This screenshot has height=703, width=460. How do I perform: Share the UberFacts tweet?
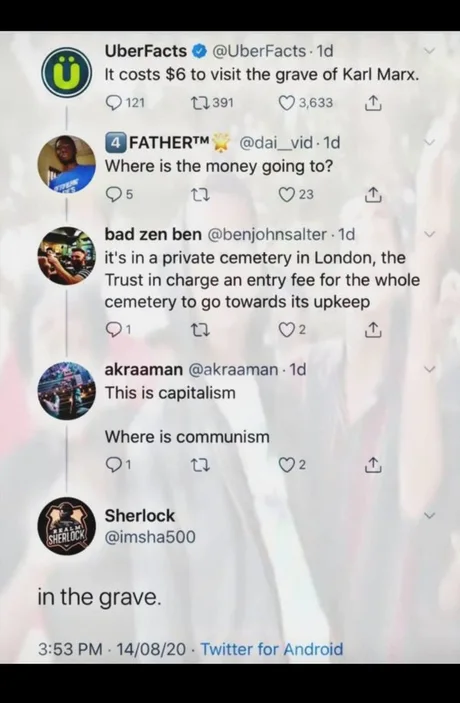click(373, 104)
